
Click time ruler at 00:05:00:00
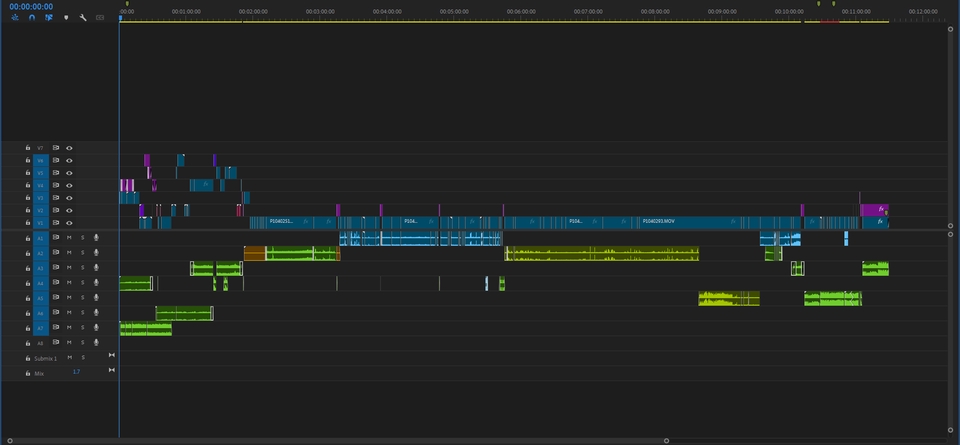(454, 12)
